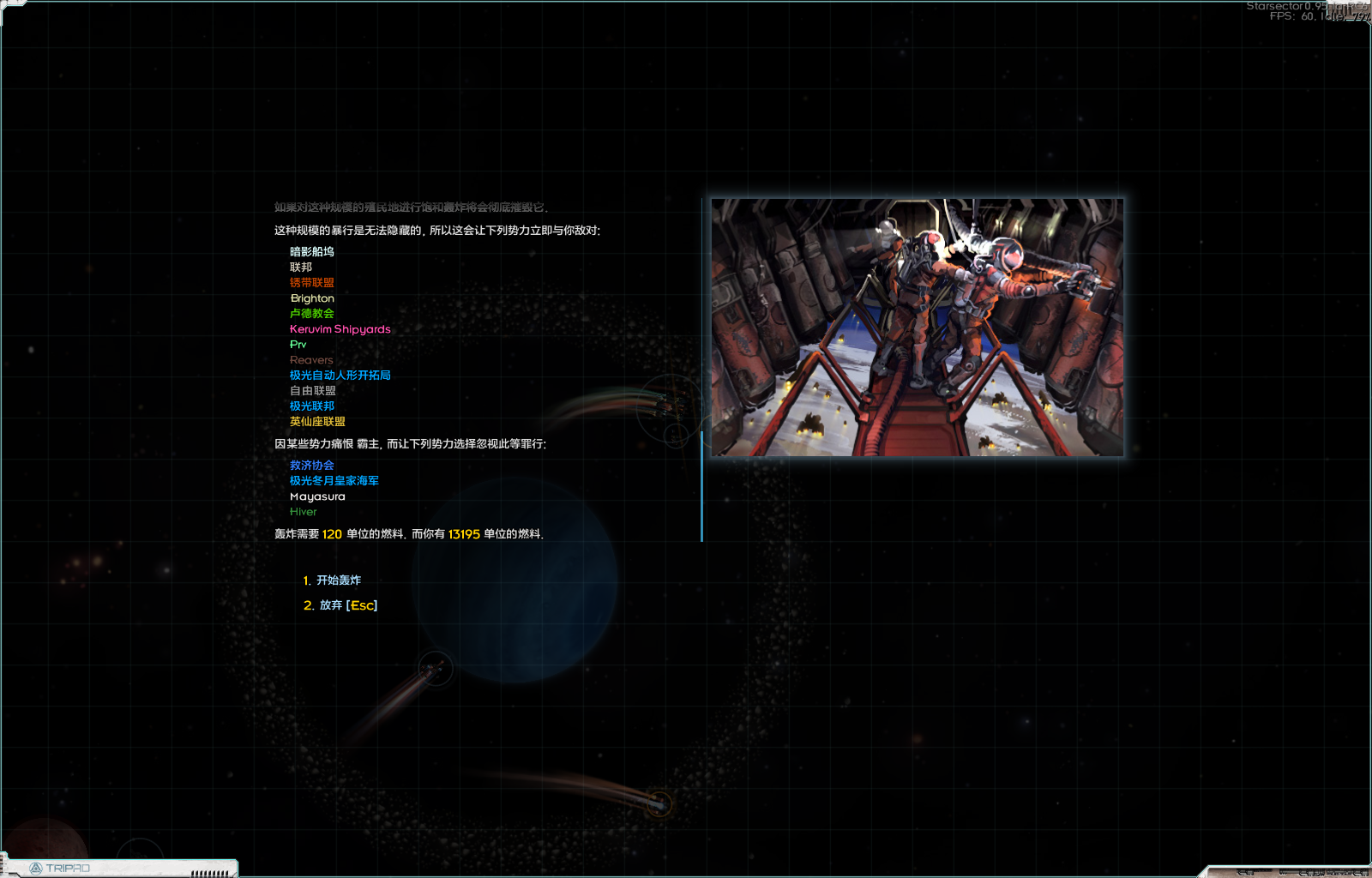Viewport: 1372px width, 878px height.
Task: Click the 救济协会 faction name
Action: pyautogui.click(x=312, y=465)
